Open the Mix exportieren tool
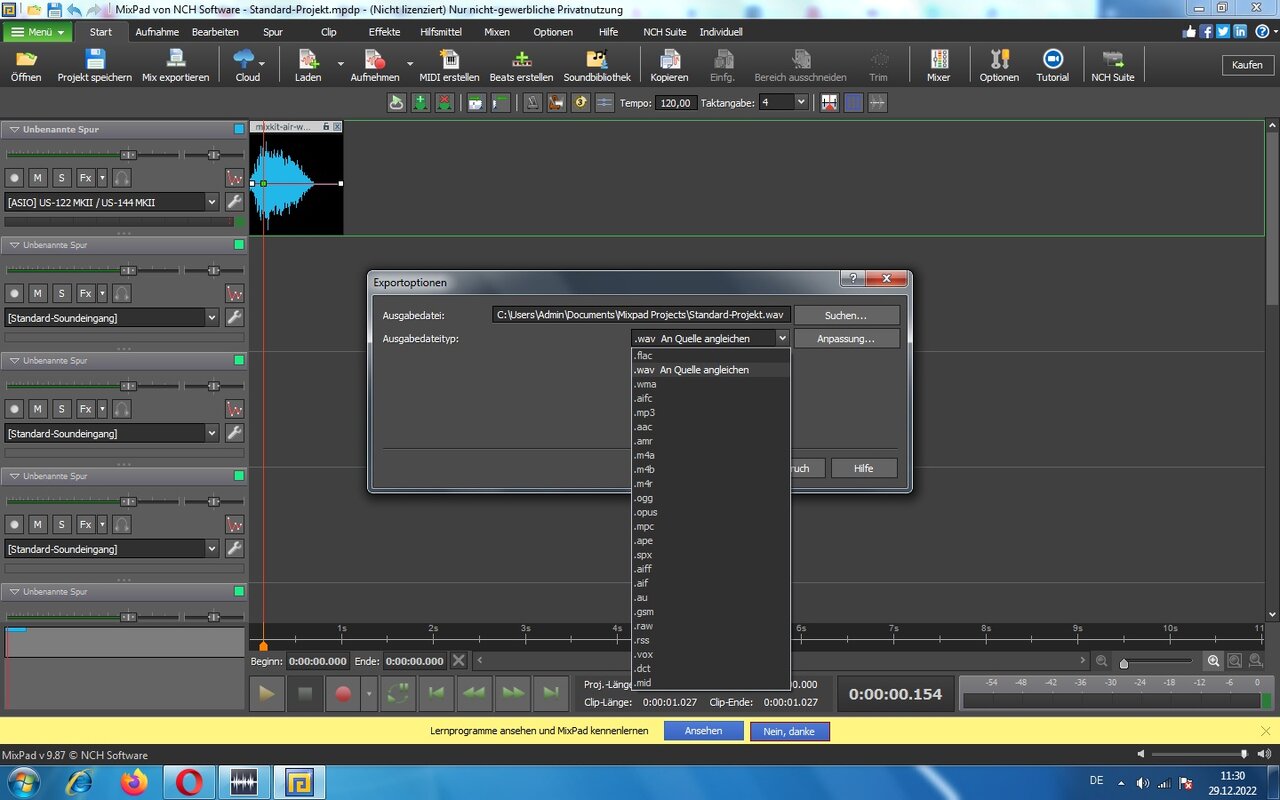 176,65
